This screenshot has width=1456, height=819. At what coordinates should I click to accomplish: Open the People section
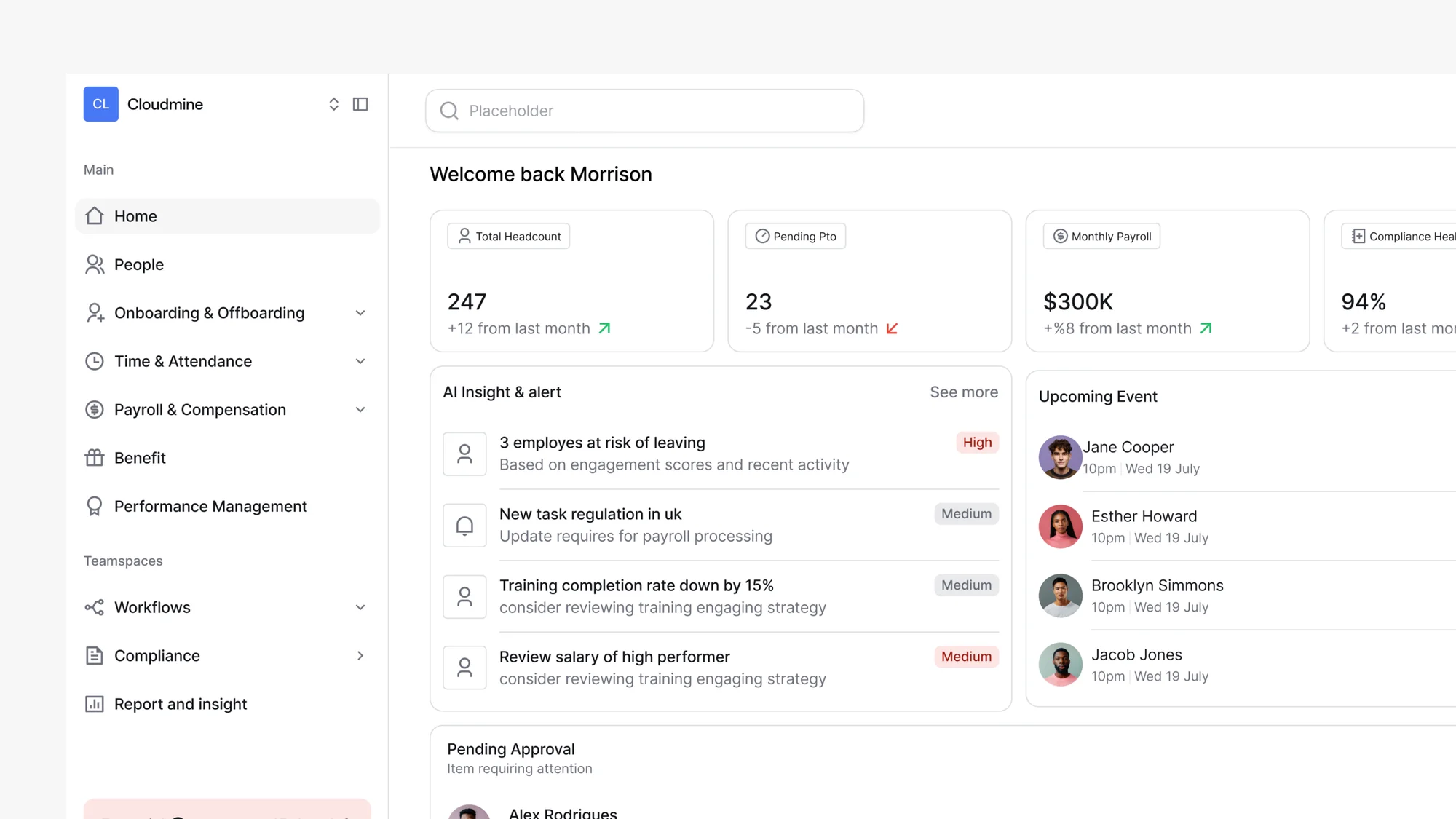point(227,264)
